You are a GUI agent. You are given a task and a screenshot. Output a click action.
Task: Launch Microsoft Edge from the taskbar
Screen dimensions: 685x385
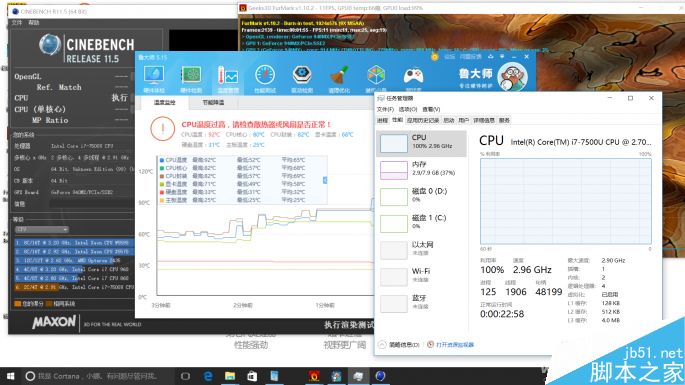(x=208, y=376)
